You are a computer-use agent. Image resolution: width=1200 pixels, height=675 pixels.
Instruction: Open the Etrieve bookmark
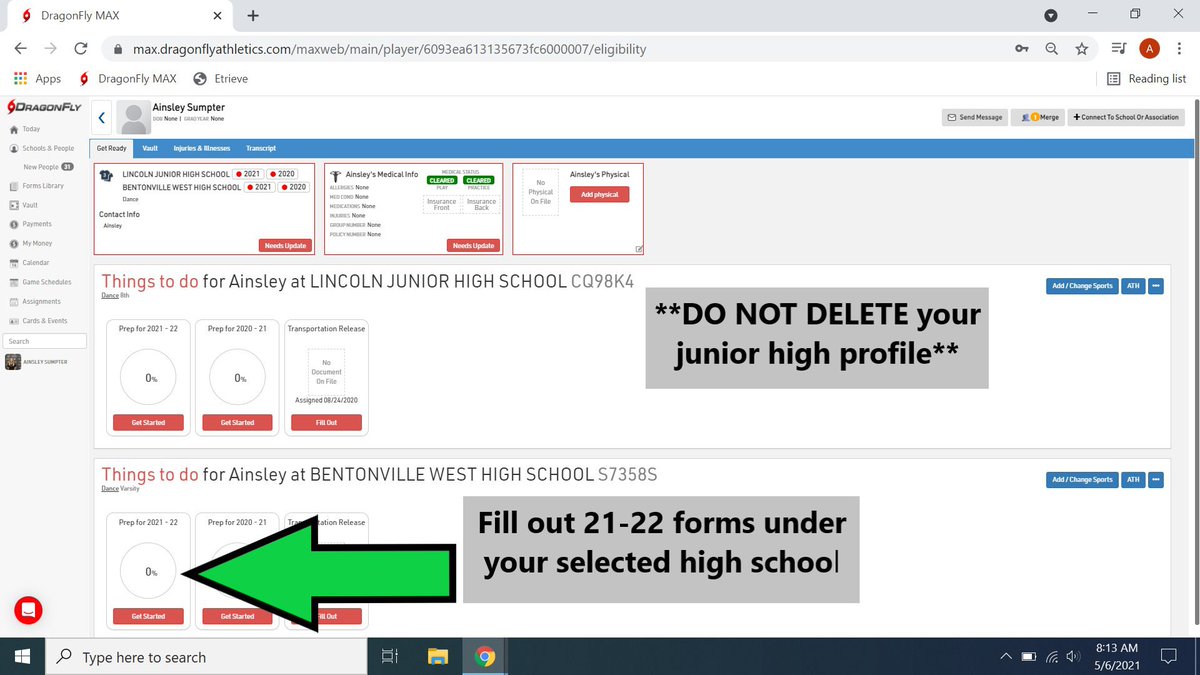220,78
